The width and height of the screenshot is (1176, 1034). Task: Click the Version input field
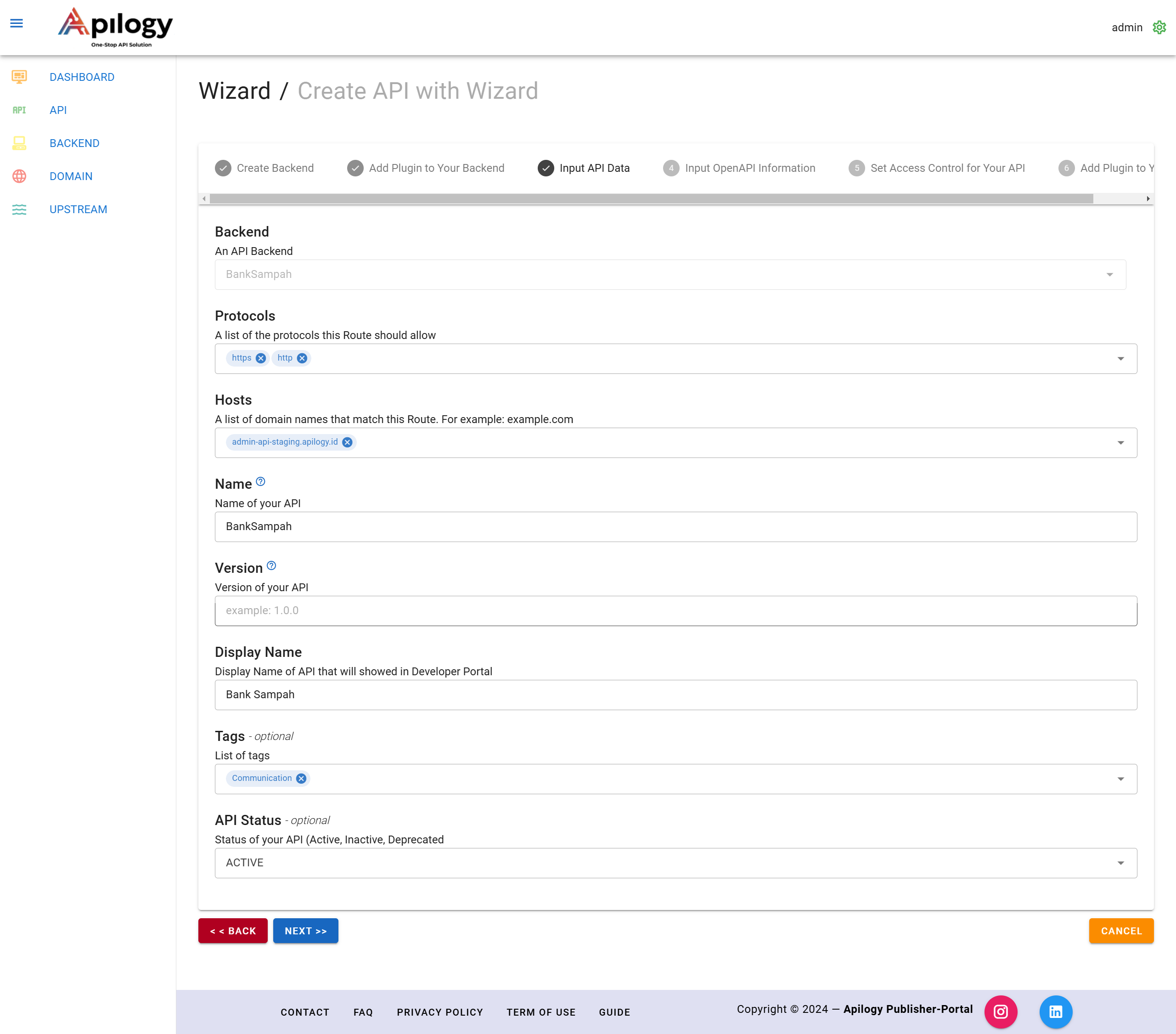pyautogui.click(x=675, y=610)
